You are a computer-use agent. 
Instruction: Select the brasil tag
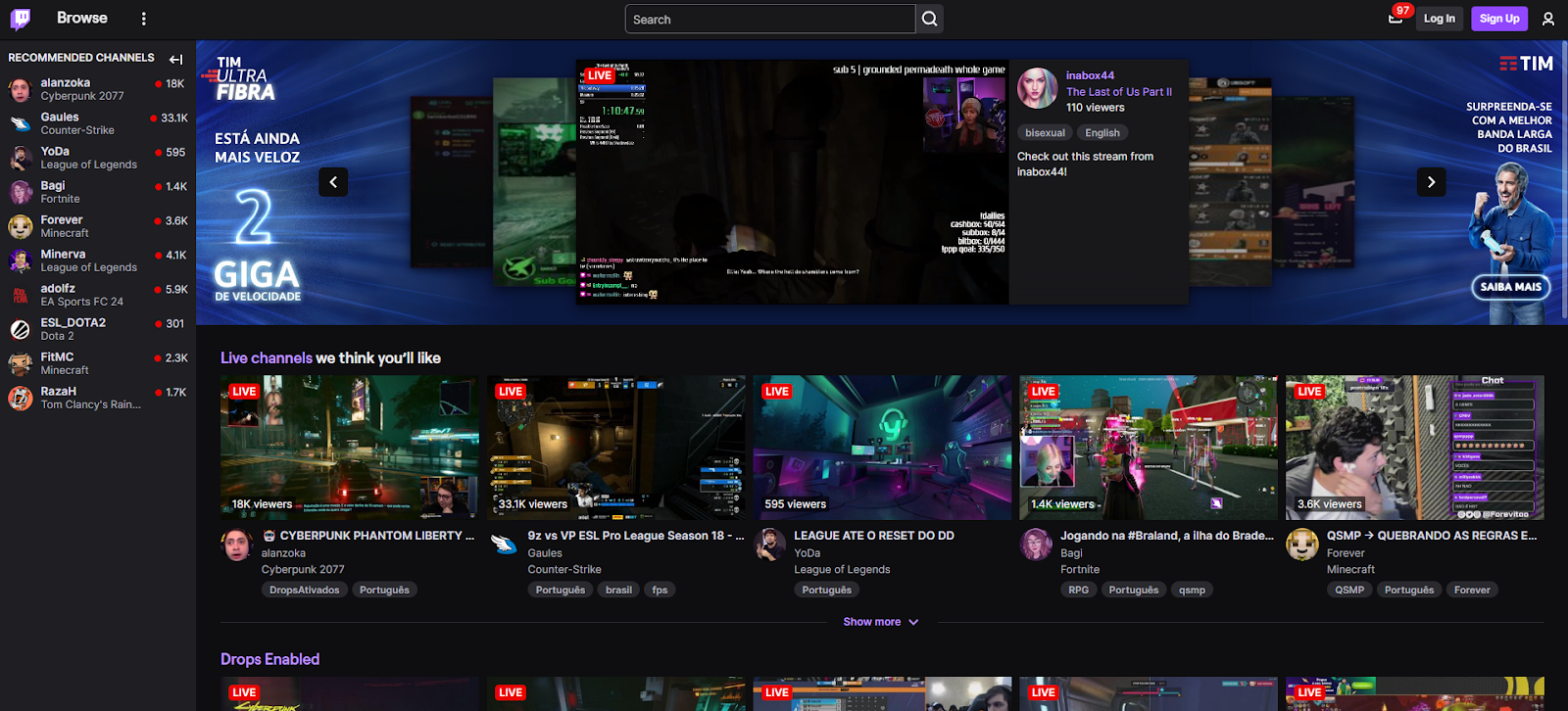pyautogui.click(x=618, y=591)
